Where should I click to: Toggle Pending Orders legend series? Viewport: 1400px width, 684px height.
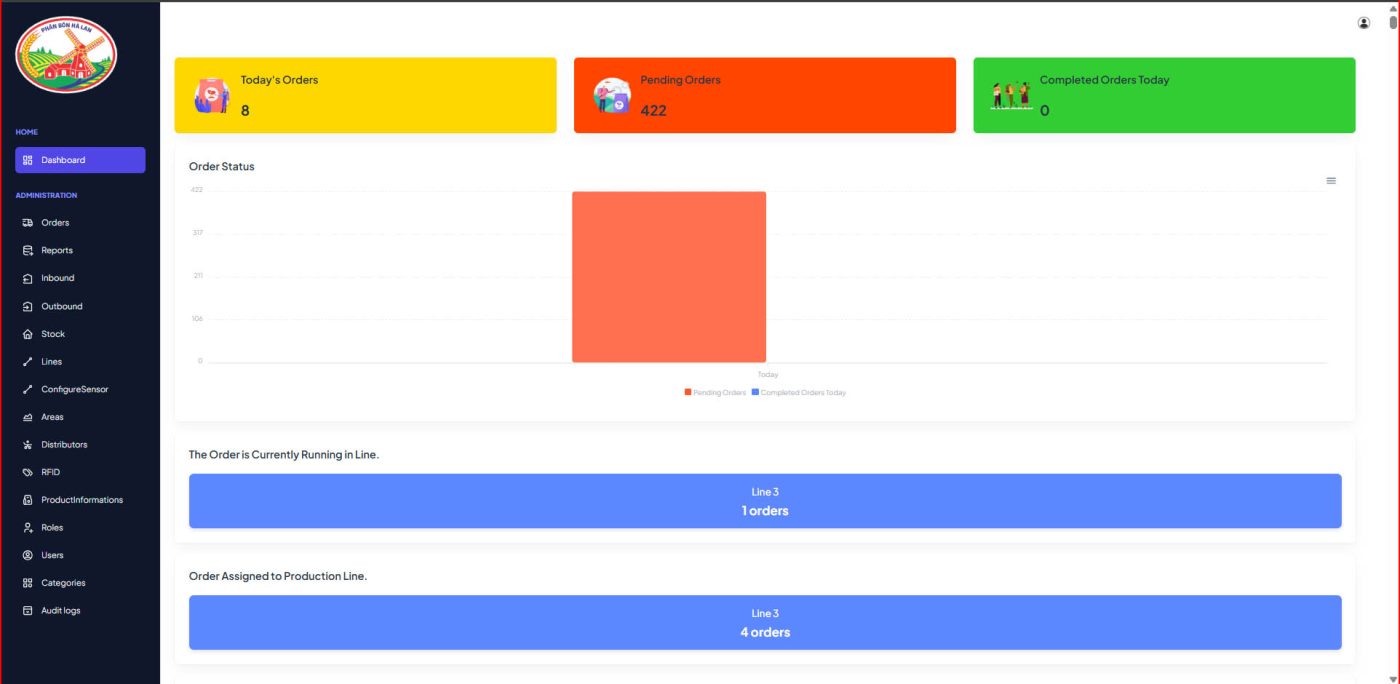[x=715, y=393]
